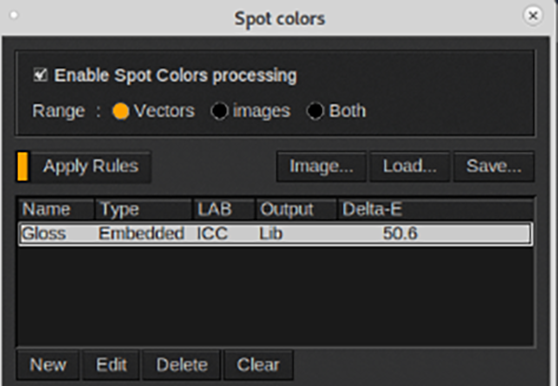
Task: Select the Gloss spot color row
Action: pyautogui.click(x=276, y=234)
